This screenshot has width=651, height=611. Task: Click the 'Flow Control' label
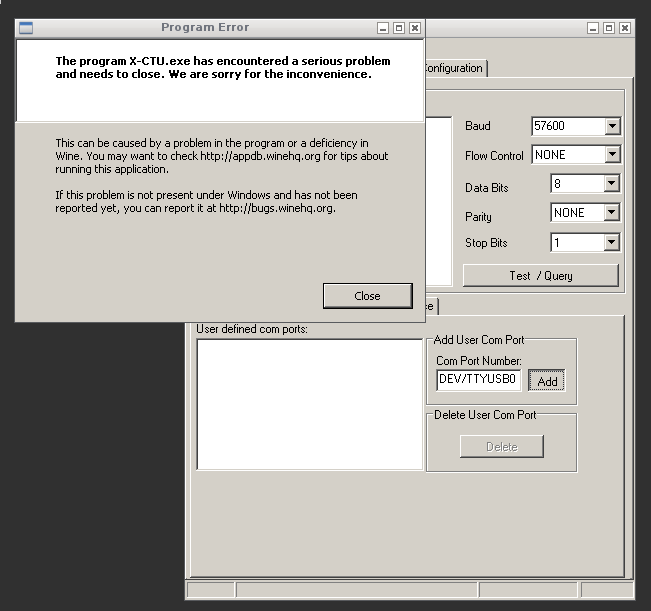click(494, 156)
